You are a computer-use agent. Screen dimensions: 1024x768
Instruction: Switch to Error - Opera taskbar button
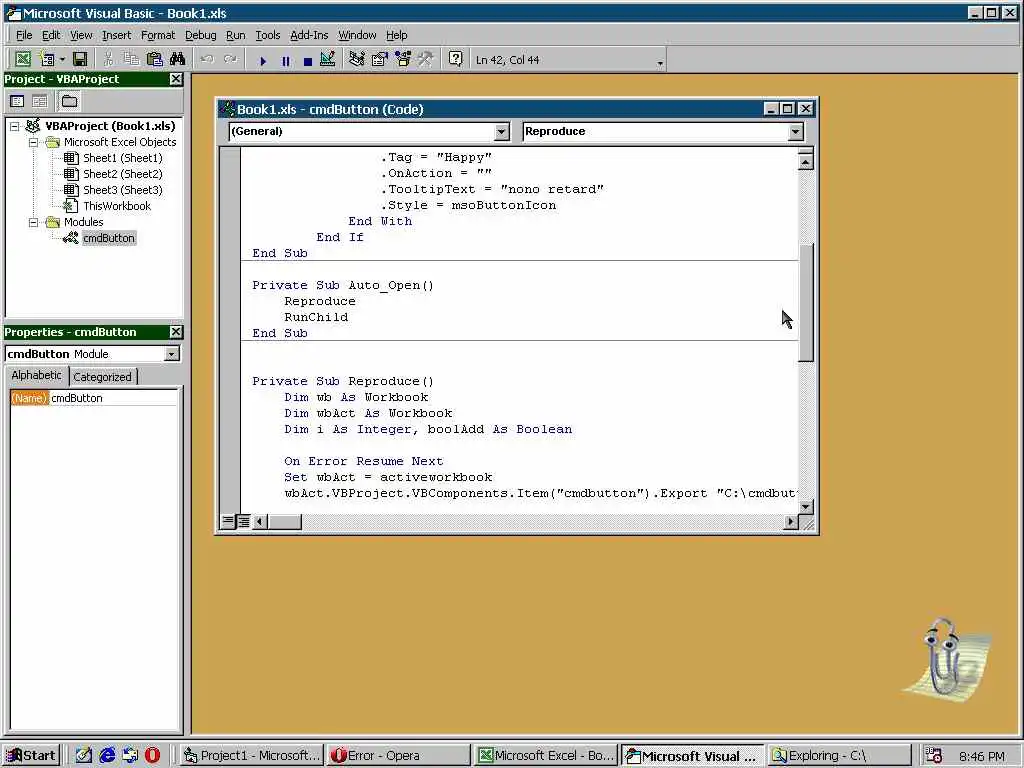pyautogui.click(x=399, y=756)
